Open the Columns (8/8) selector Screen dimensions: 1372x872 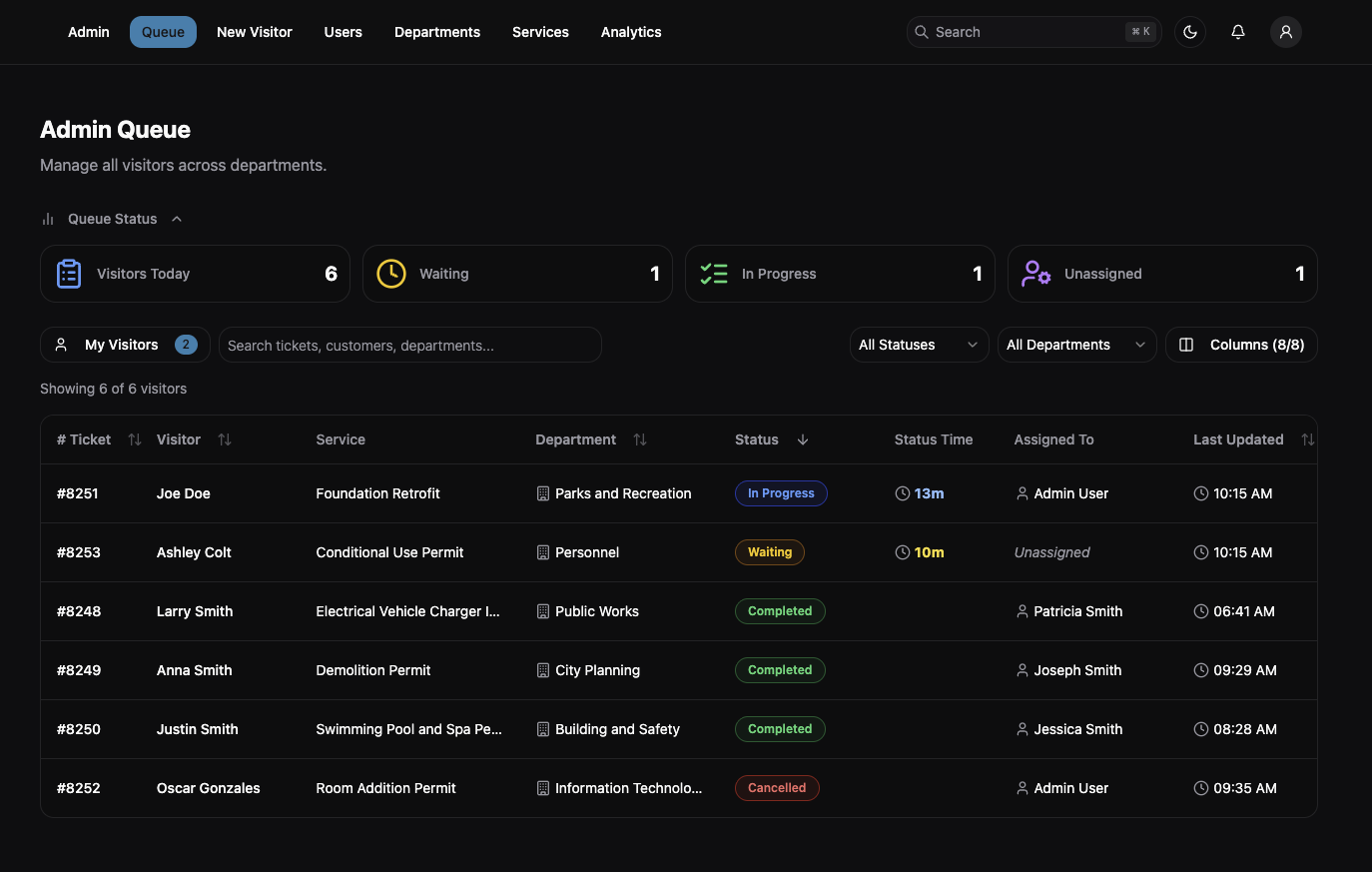(1241, 344)
